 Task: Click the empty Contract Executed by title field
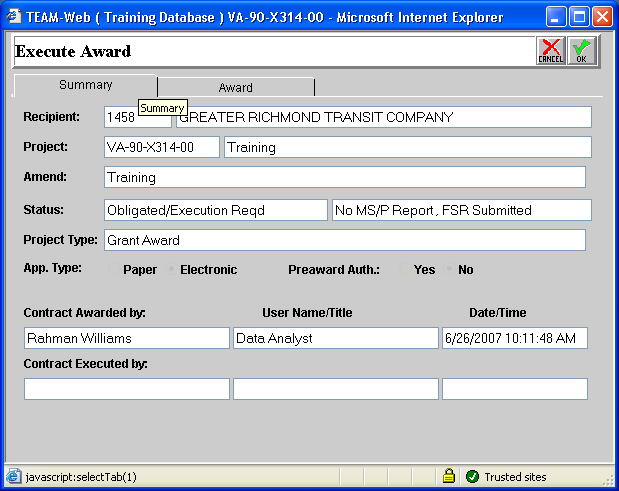coord(336,389)
